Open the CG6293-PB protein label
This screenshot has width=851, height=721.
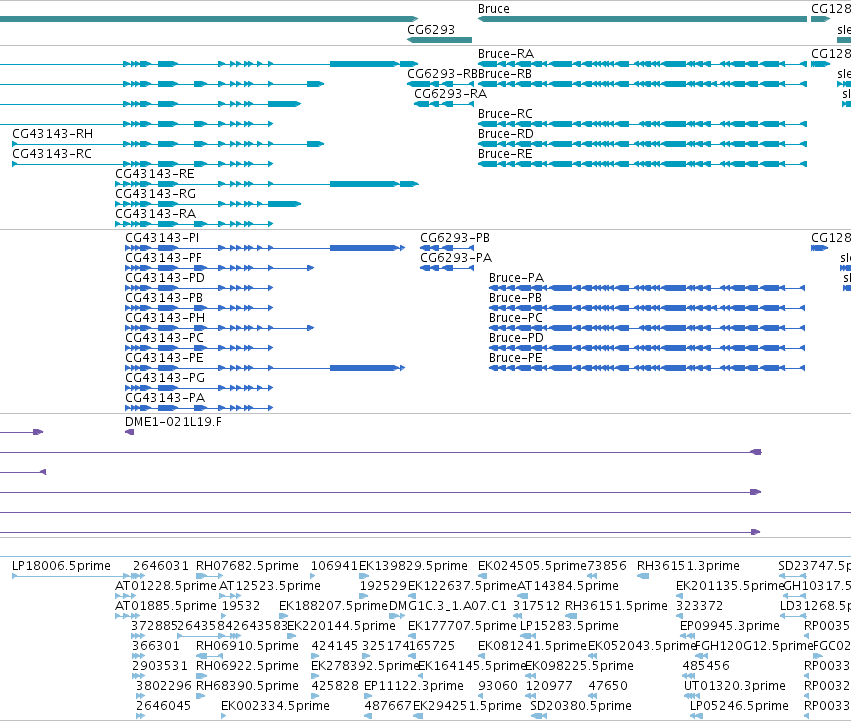coord(455,238)
